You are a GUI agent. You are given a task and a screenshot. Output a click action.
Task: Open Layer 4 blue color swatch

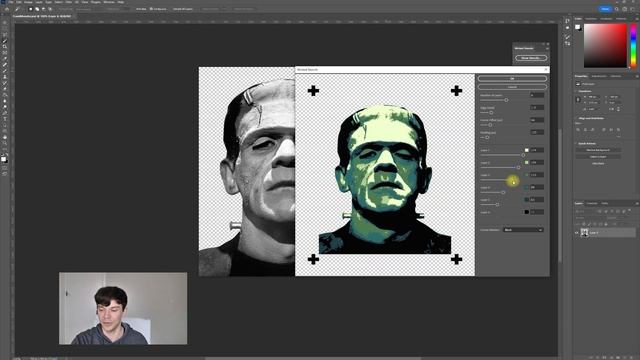527,187
